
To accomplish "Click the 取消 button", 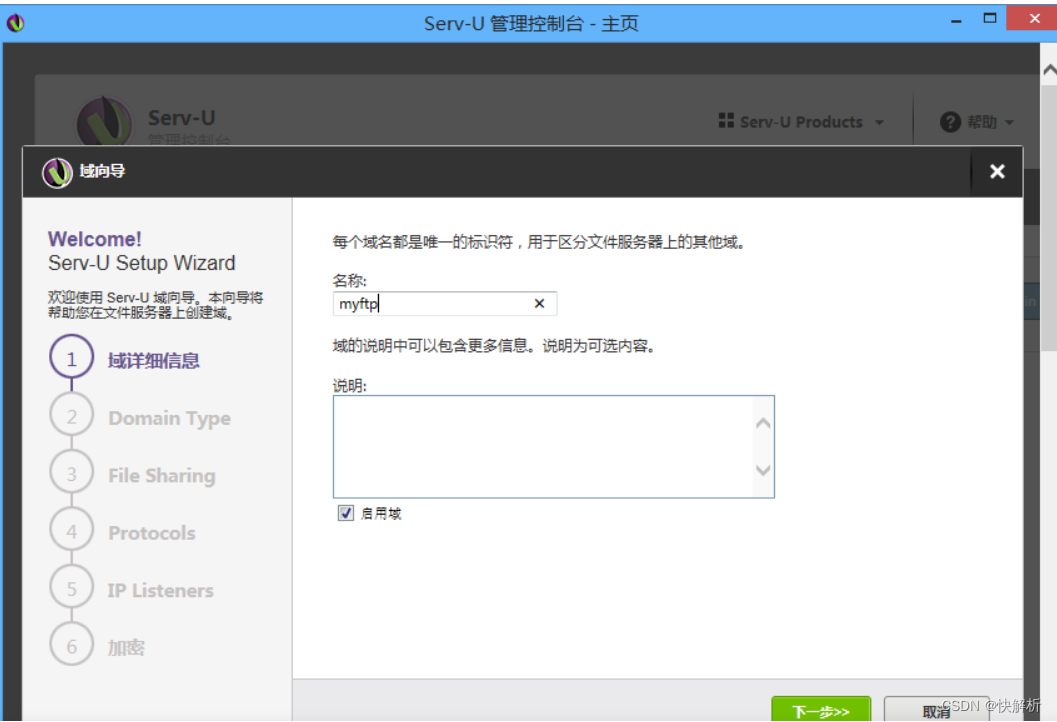I will 936,711.
